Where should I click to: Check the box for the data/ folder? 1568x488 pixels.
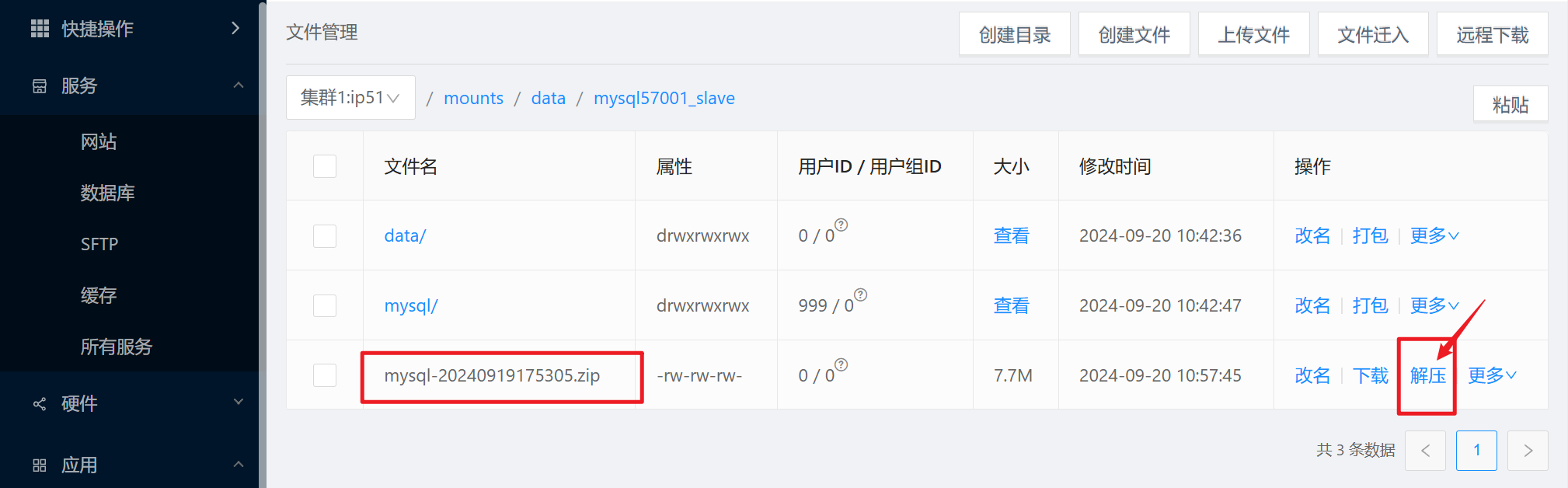click(x=325, y=235)
